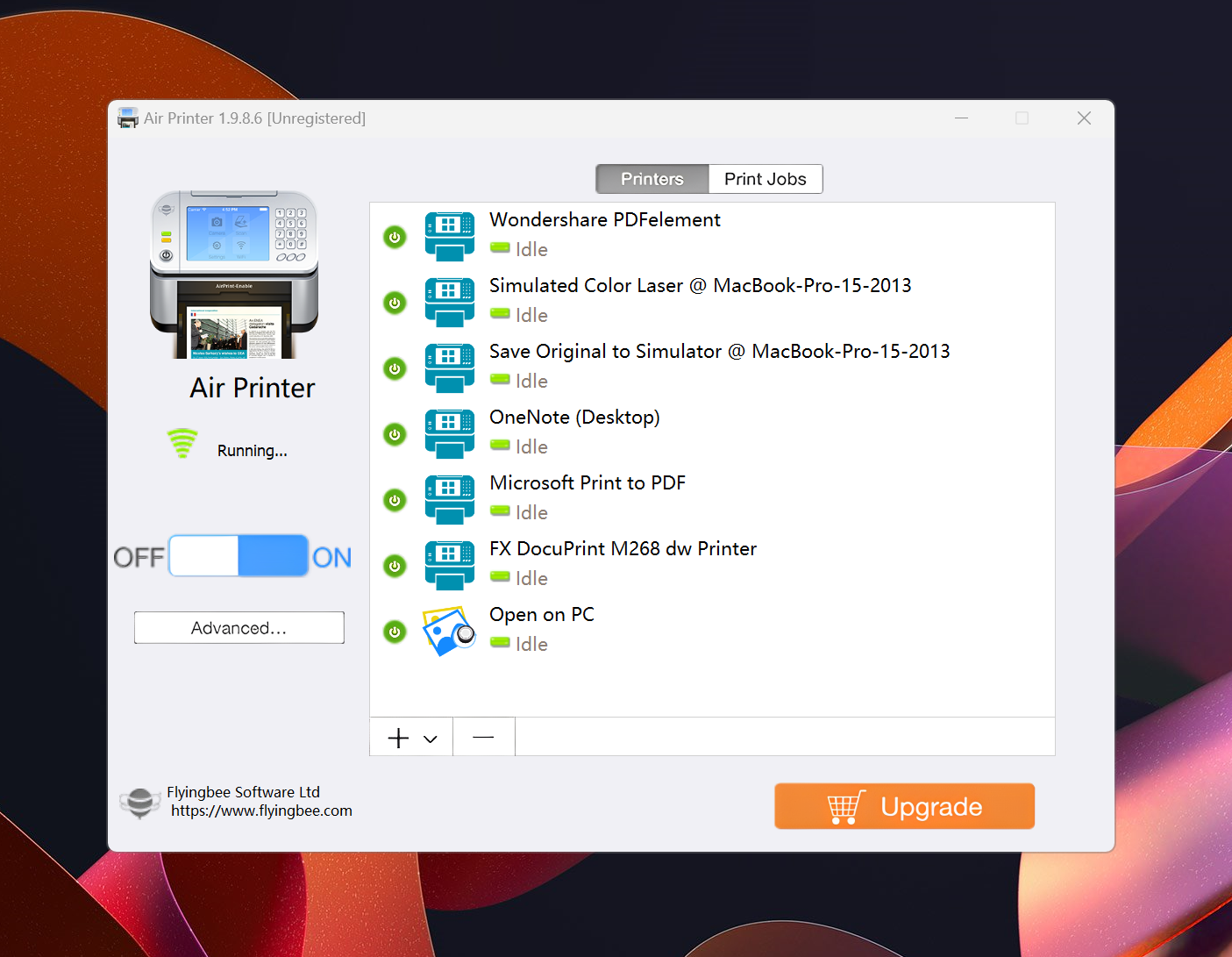This screenshot has height=957, width=1232.
Task: Open the Advanced... settings button
Action: (239, 628)
